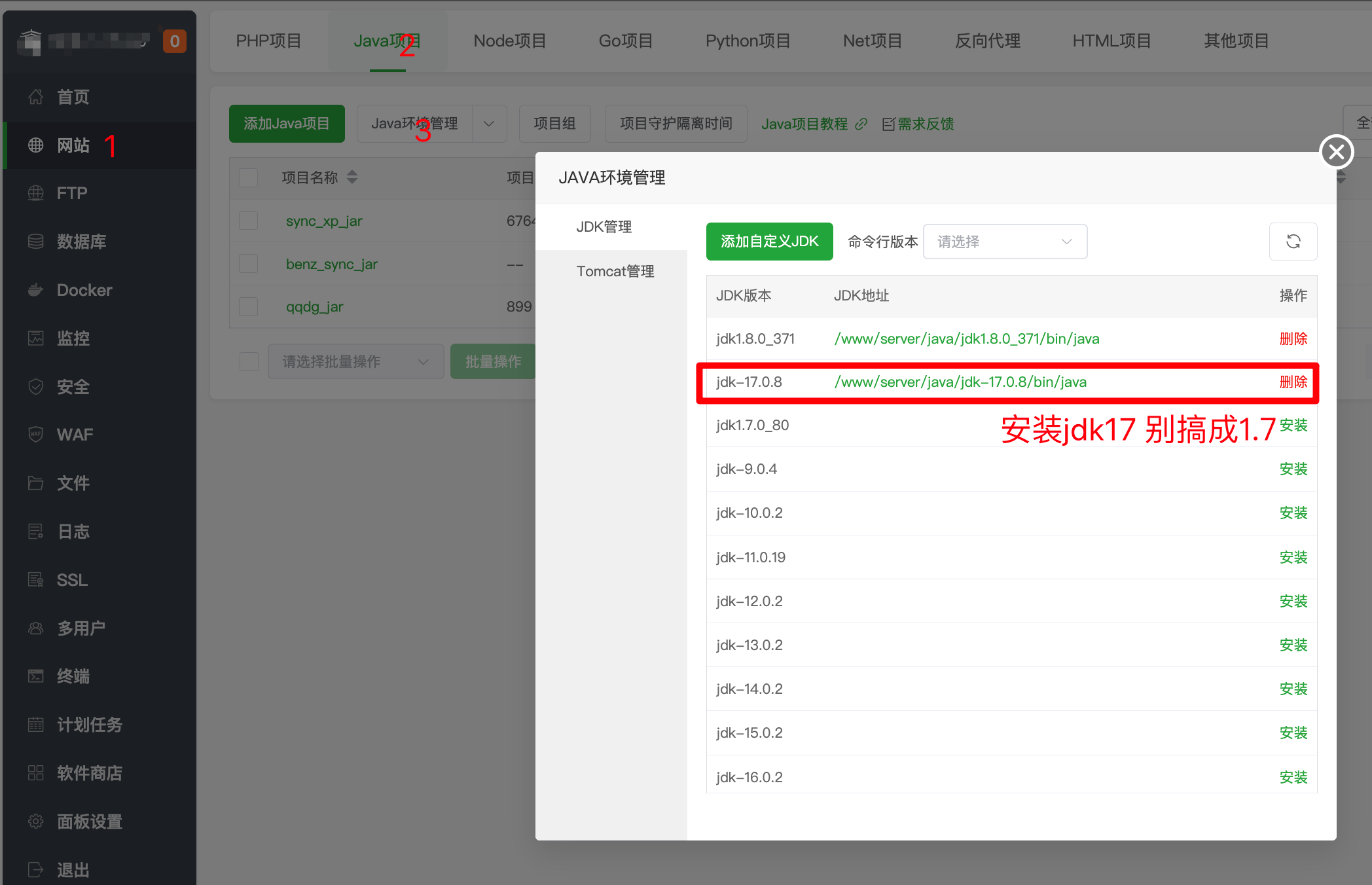Click the /www/server/java/jdk-17.0.8/bin/java path

click(x=960, y=382)
